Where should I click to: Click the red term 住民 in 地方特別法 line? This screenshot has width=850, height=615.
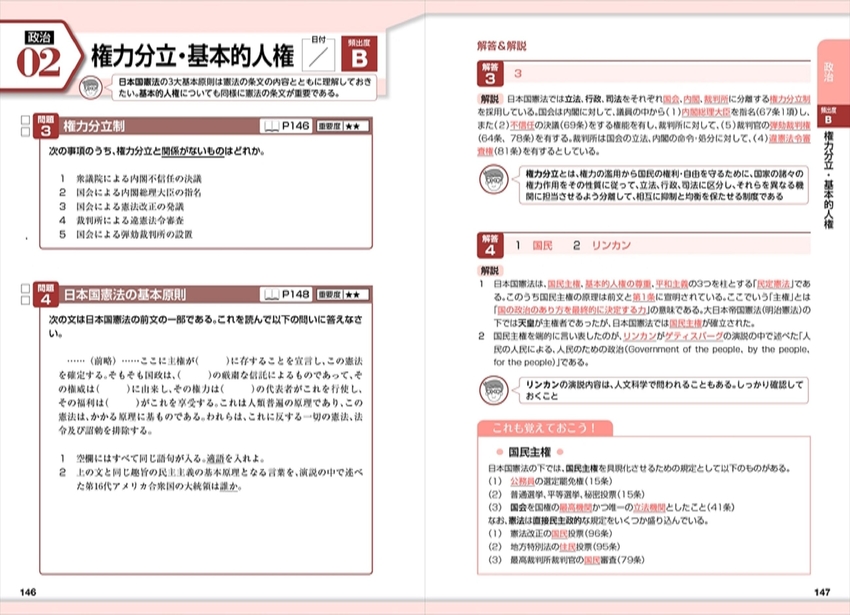click(x=567, y=547)
